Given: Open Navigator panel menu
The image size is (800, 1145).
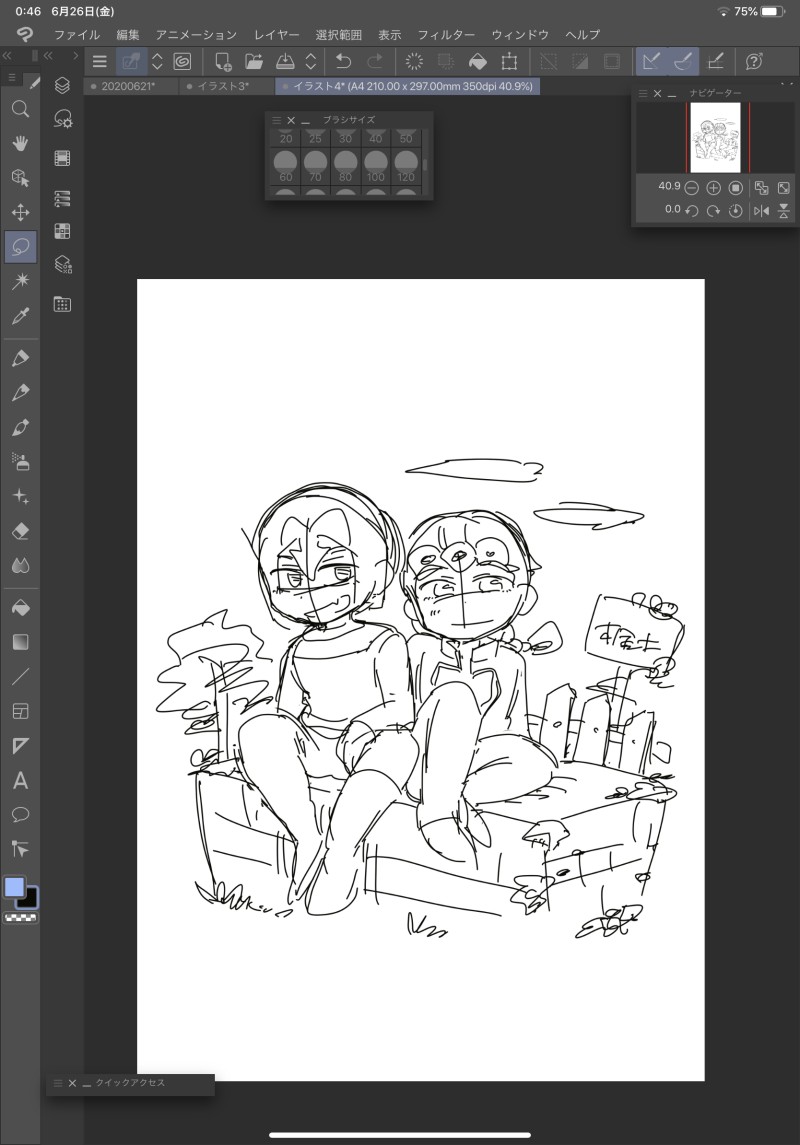Looking at the screenshot, I should [x=643, y=93].
